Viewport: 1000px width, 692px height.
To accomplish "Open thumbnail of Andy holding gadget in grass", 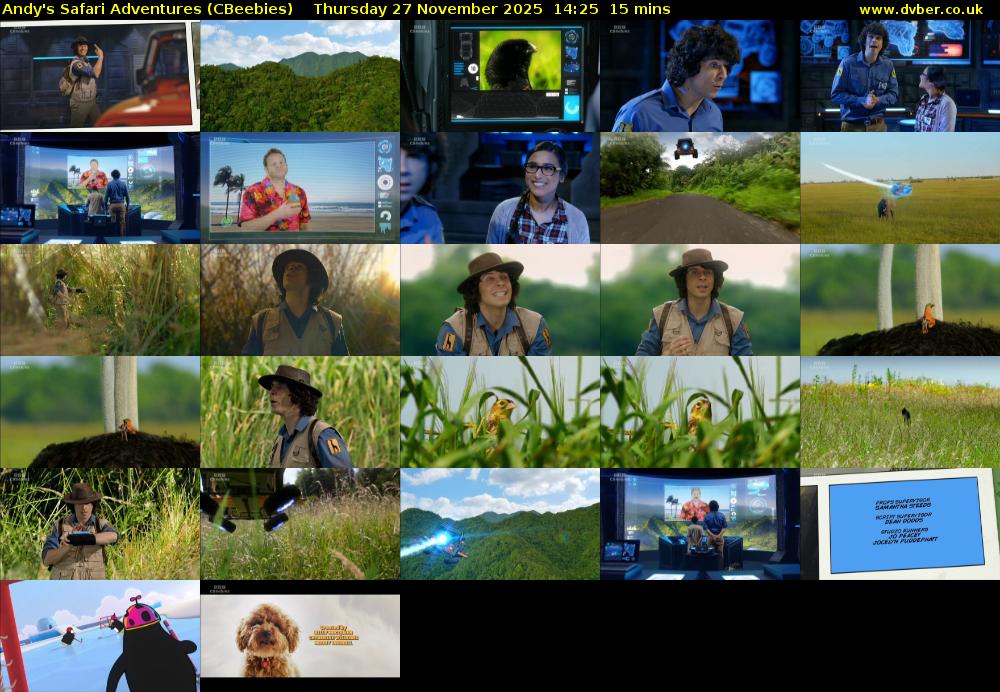I will (x=99, y=524).
